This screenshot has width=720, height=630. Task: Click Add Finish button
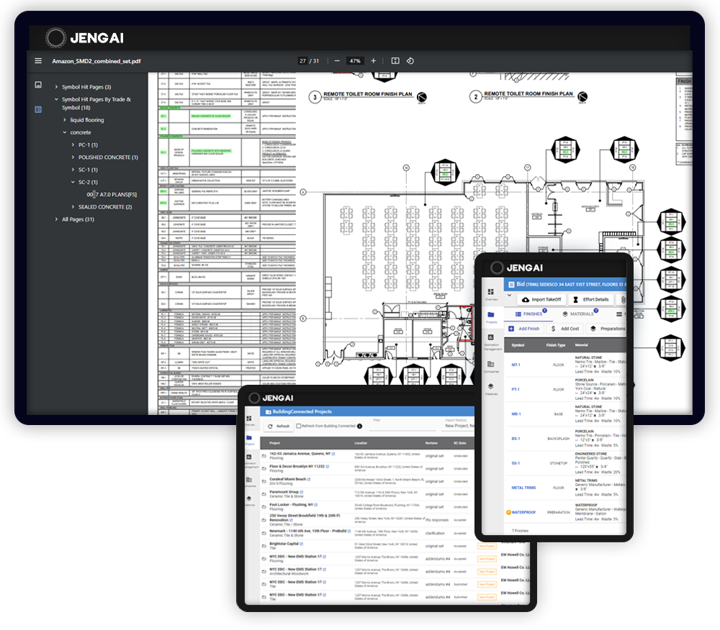(x=524, y=329)
